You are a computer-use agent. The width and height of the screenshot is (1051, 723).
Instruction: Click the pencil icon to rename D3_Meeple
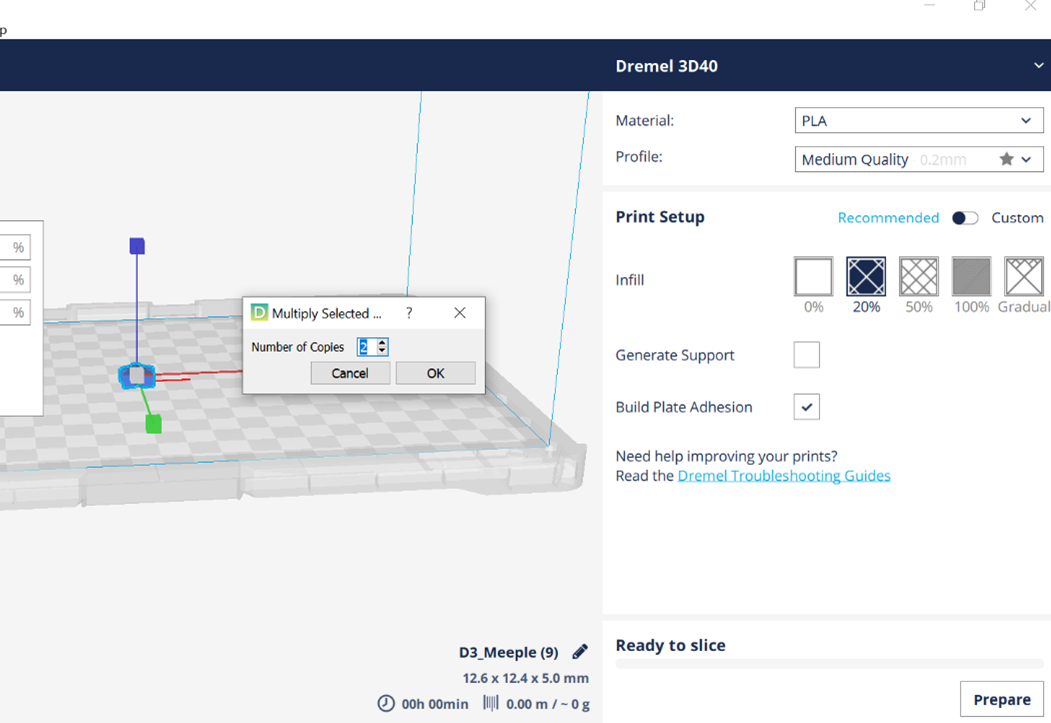click(580, 651)
